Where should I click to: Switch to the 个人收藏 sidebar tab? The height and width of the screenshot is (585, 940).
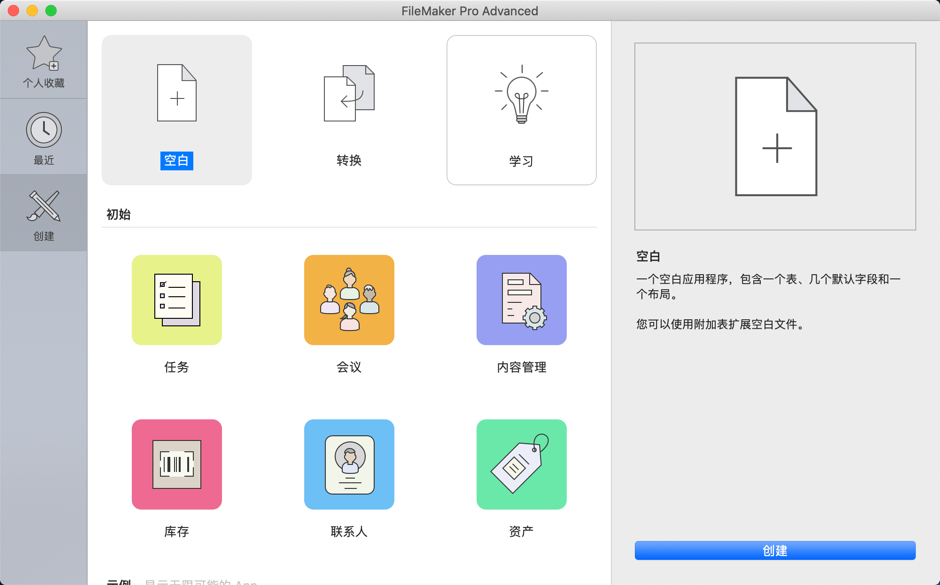44,60
